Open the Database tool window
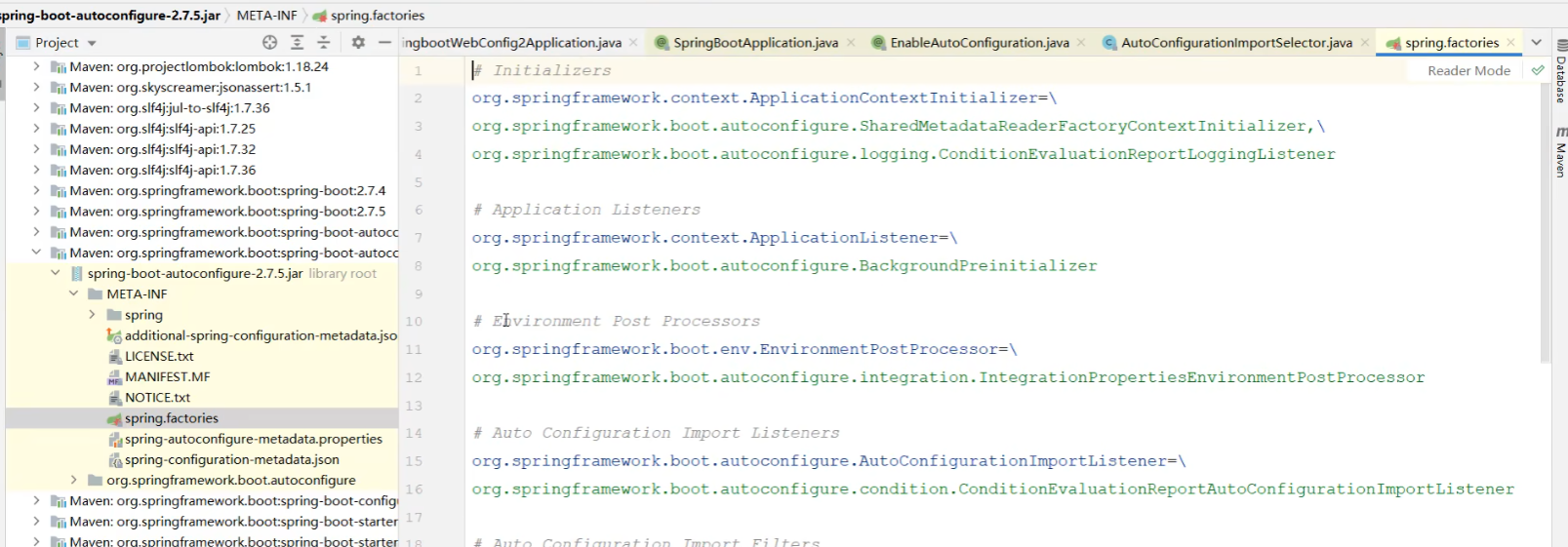The image size is (1568, 547). pos(1560,73)
